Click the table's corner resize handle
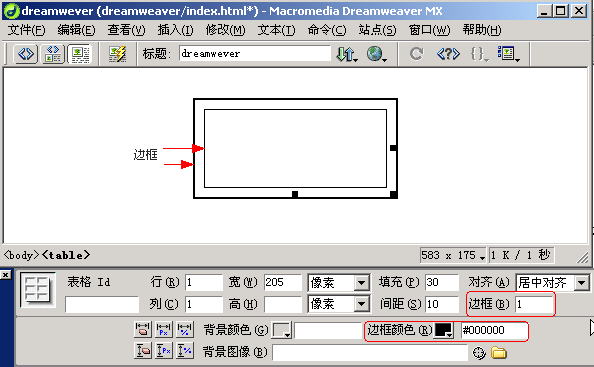The height and width of the screenshot is (367, 594). point(394,195)
